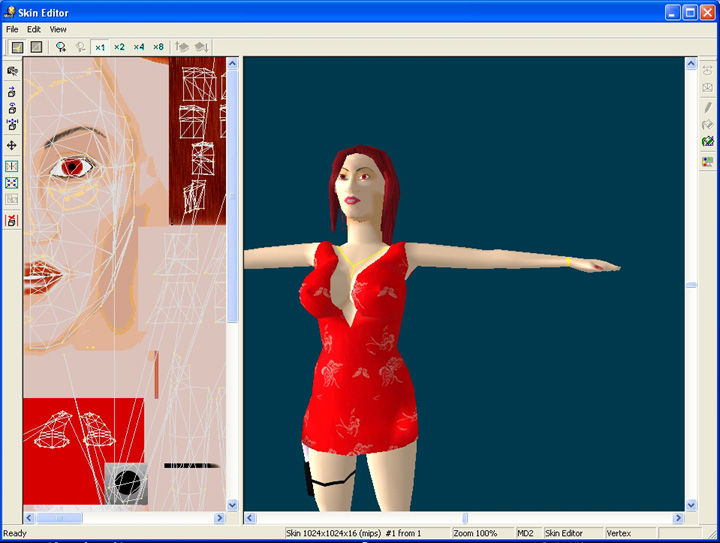Click 'Vertex' status bar entry
Image resolution: width=720 pixels, height=543 pixels.
(x=619, y=533)
